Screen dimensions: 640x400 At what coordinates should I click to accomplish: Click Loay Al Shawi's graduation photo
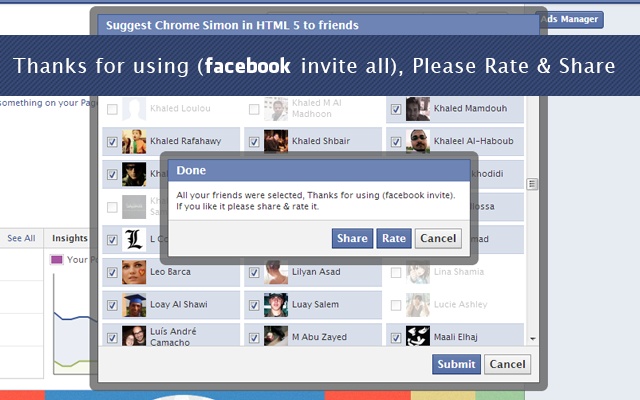(134, 304)
